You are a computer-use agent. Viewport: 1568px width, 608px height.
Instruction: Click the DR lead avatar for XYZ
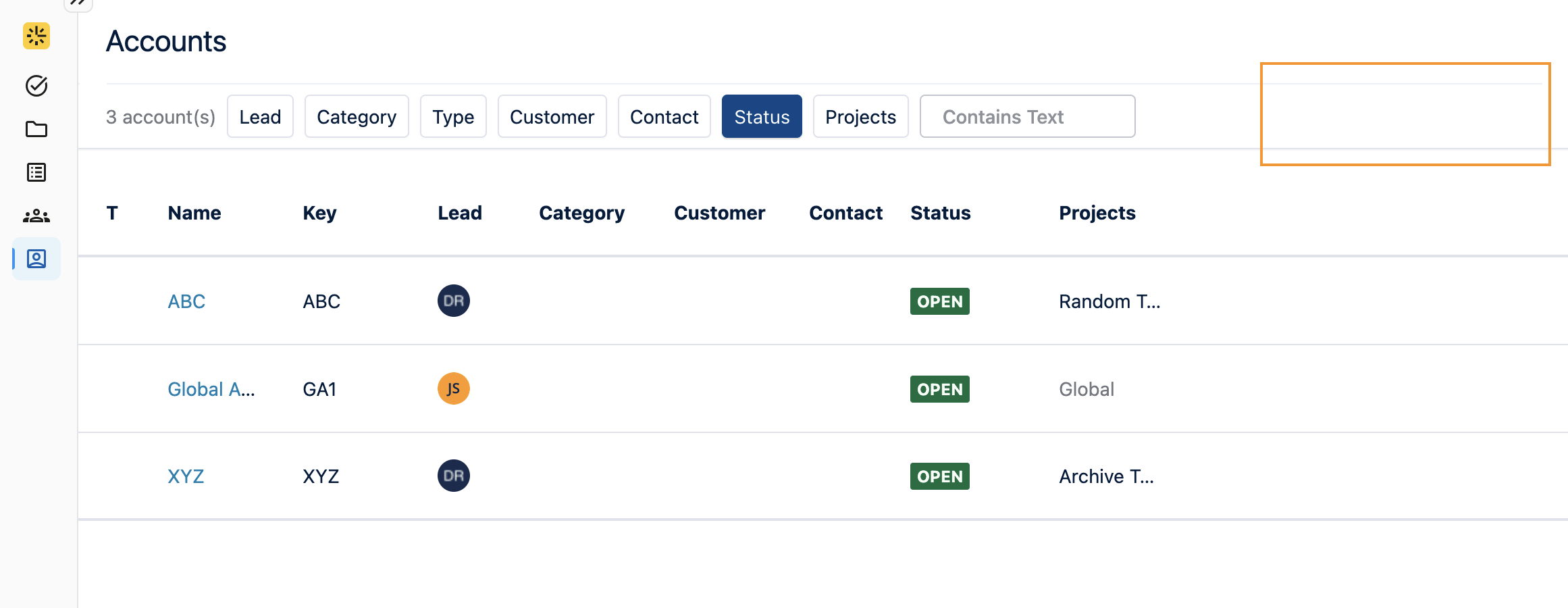tap(452, 476)
